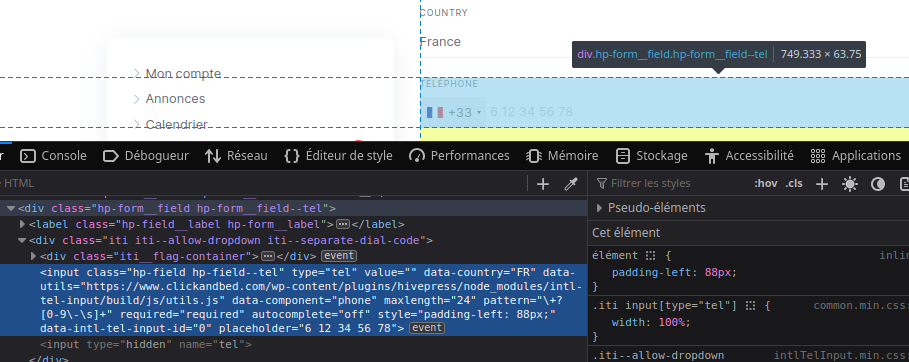Open intlTelInput.min.css source link
909x362 pixels.
(841, 356)
